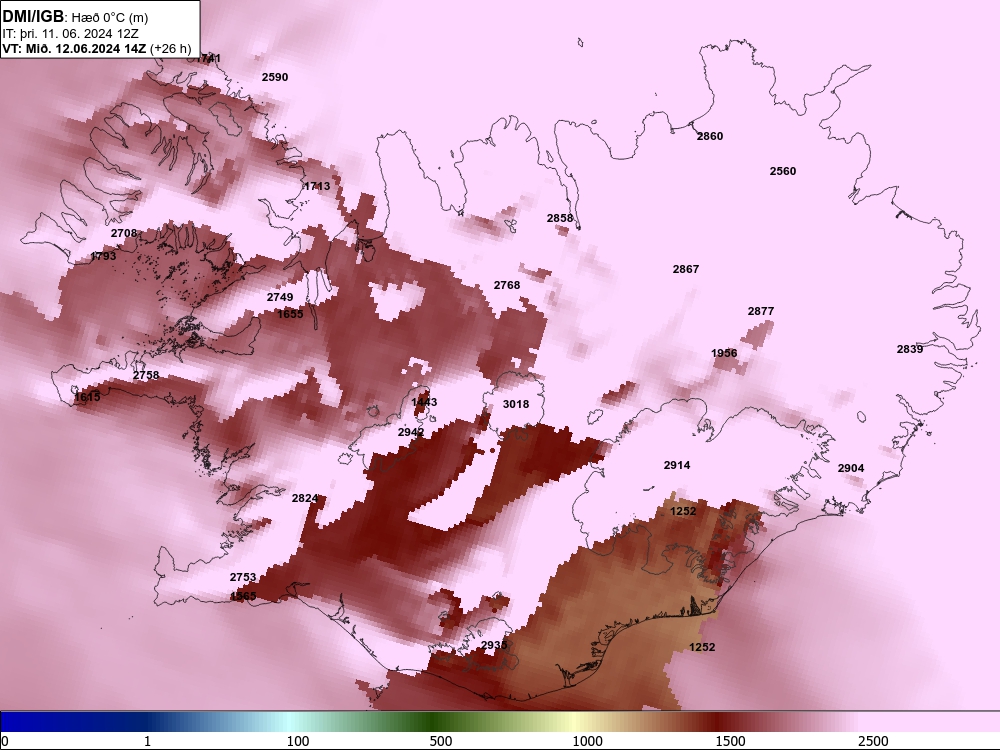The width and height of the screenshot is (1000, 750).
Task: Select the 1443 value label
Action: click(x=424, y=402)
